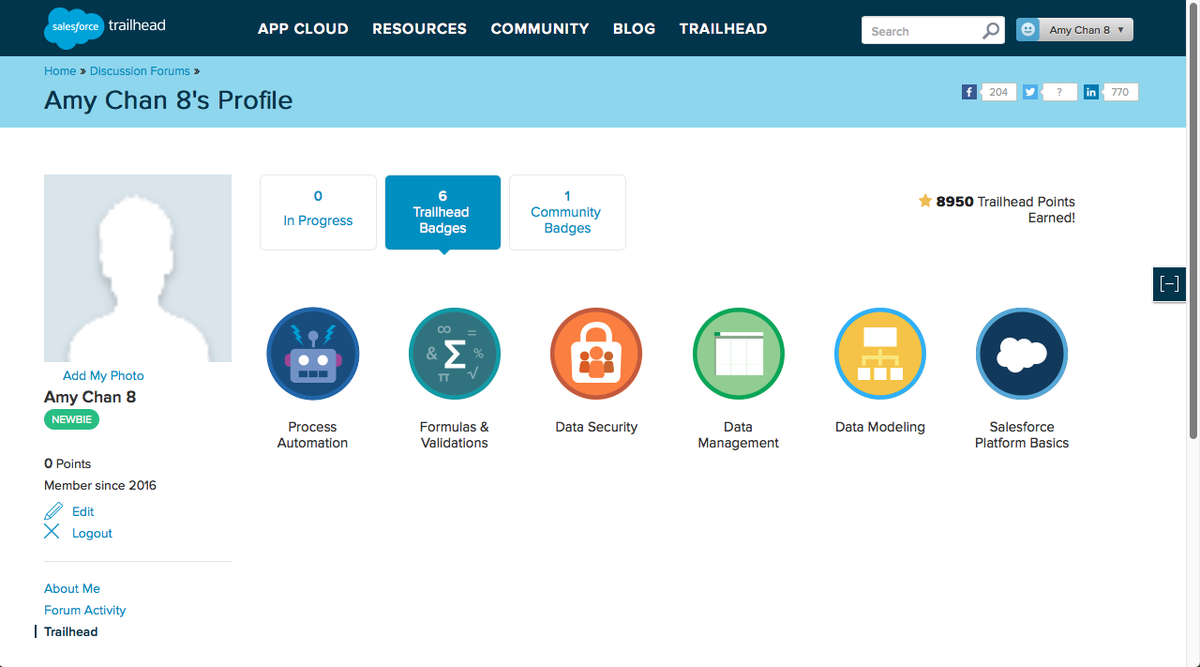This screenshot has height=667, width=1200.
Task: Open the RESOURCES menu
Action: point(419,29)
